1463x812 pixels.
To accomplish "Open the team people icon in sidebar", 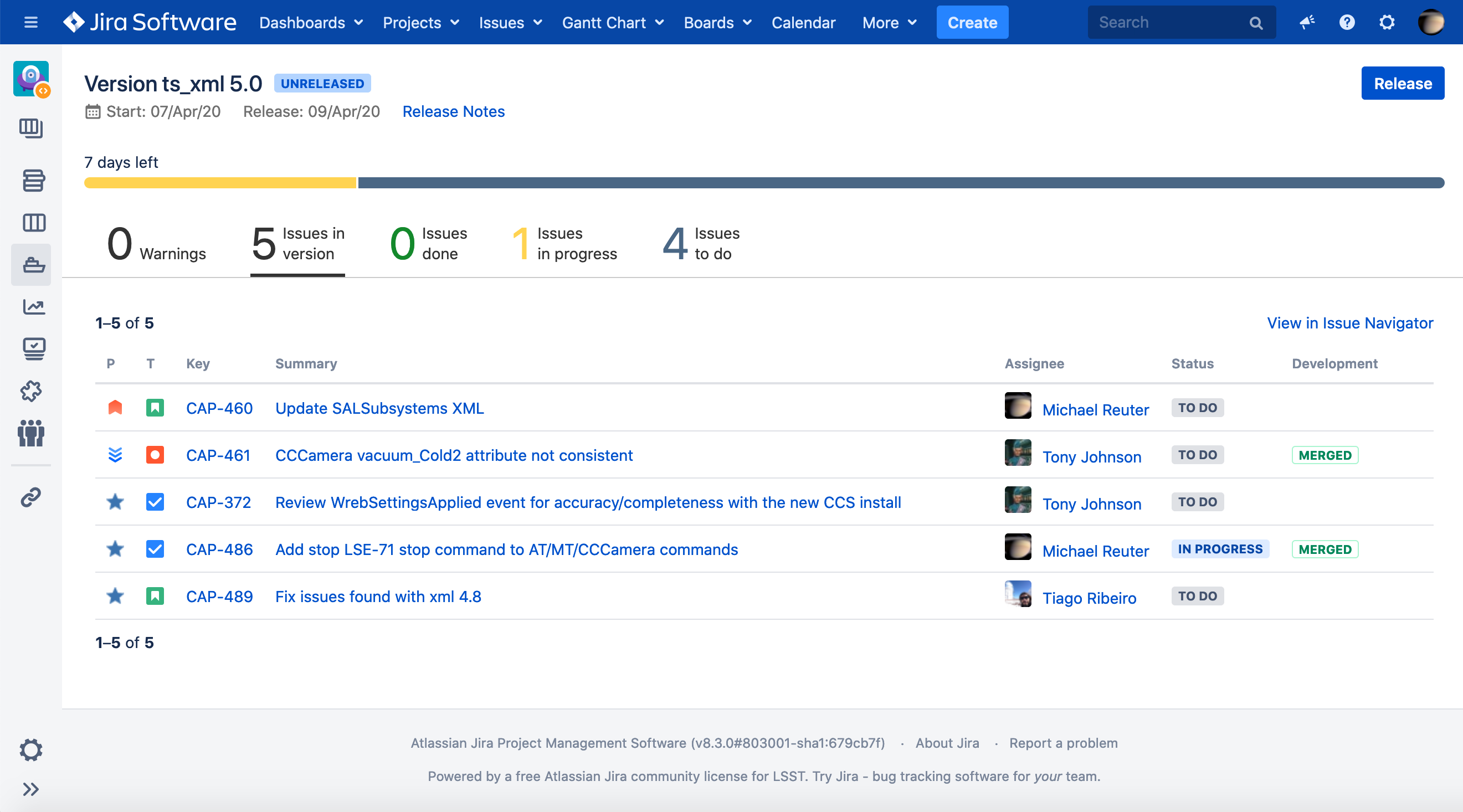I will point(31,433).
